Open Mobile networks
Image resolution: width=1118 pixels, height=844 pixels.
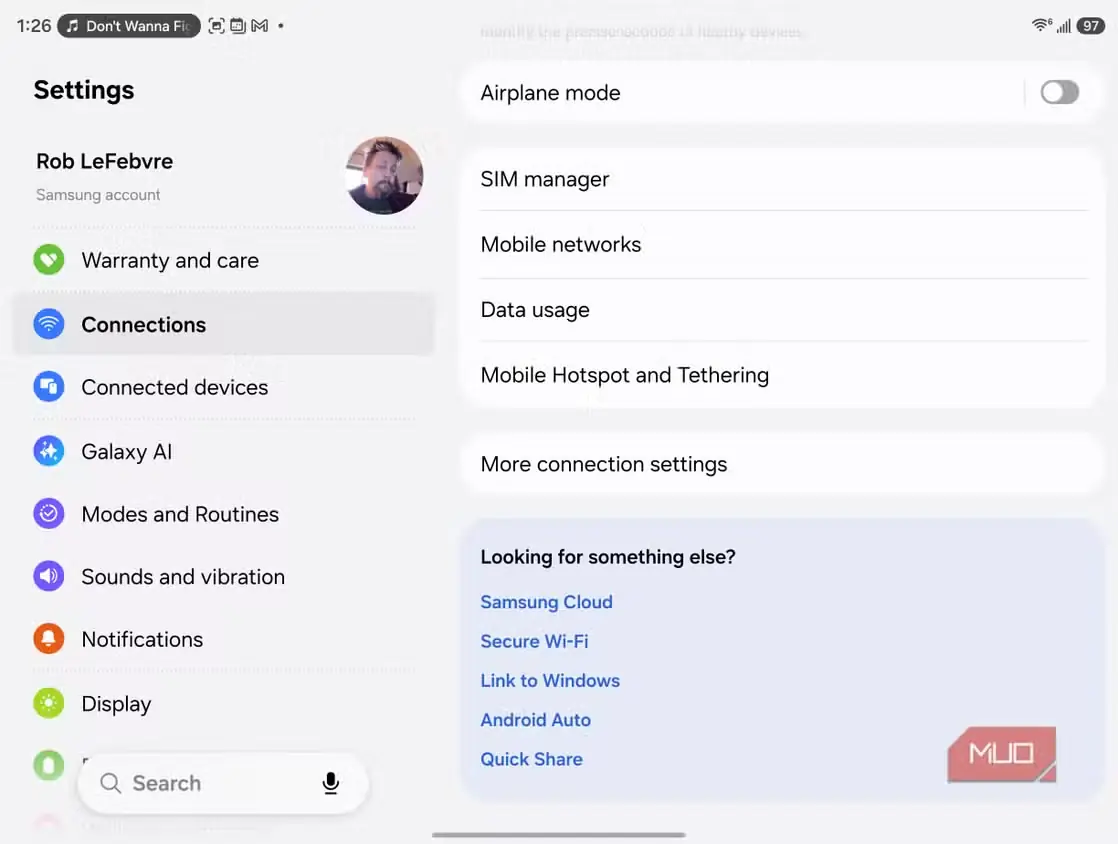(784, 245)
